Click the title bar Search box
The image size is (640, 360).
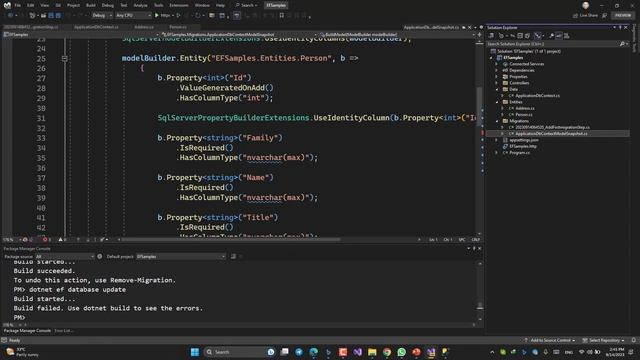tap(247, 5)
